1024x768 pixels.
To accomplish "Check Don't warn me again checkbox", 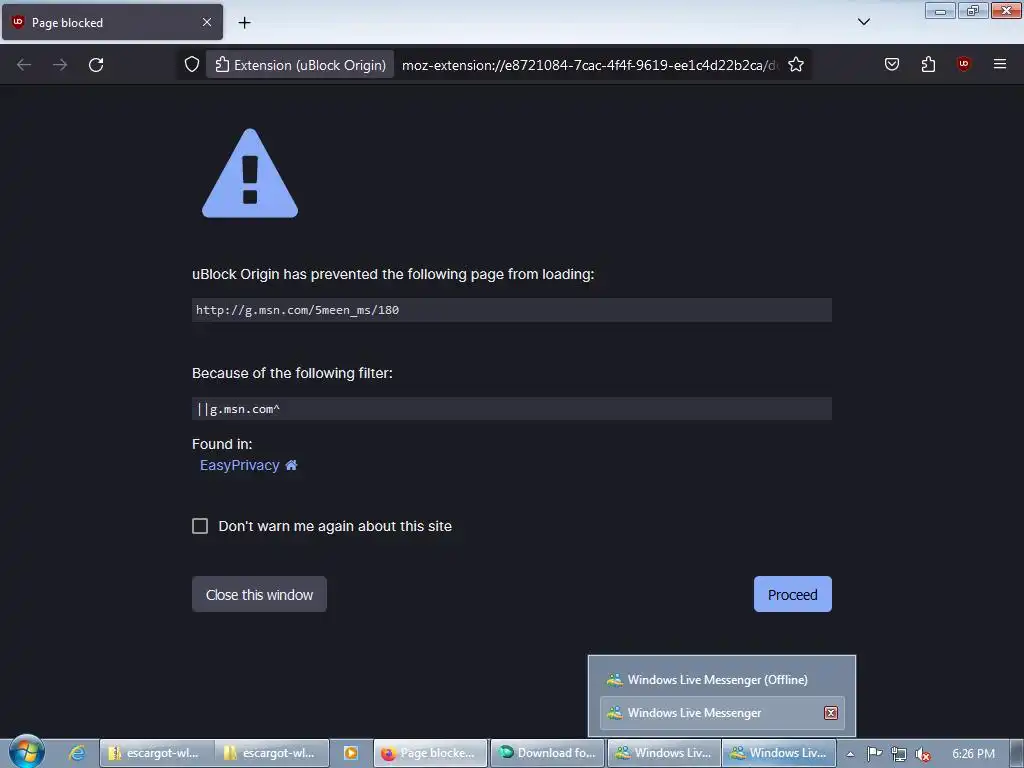I will click(x=200, y=526).
